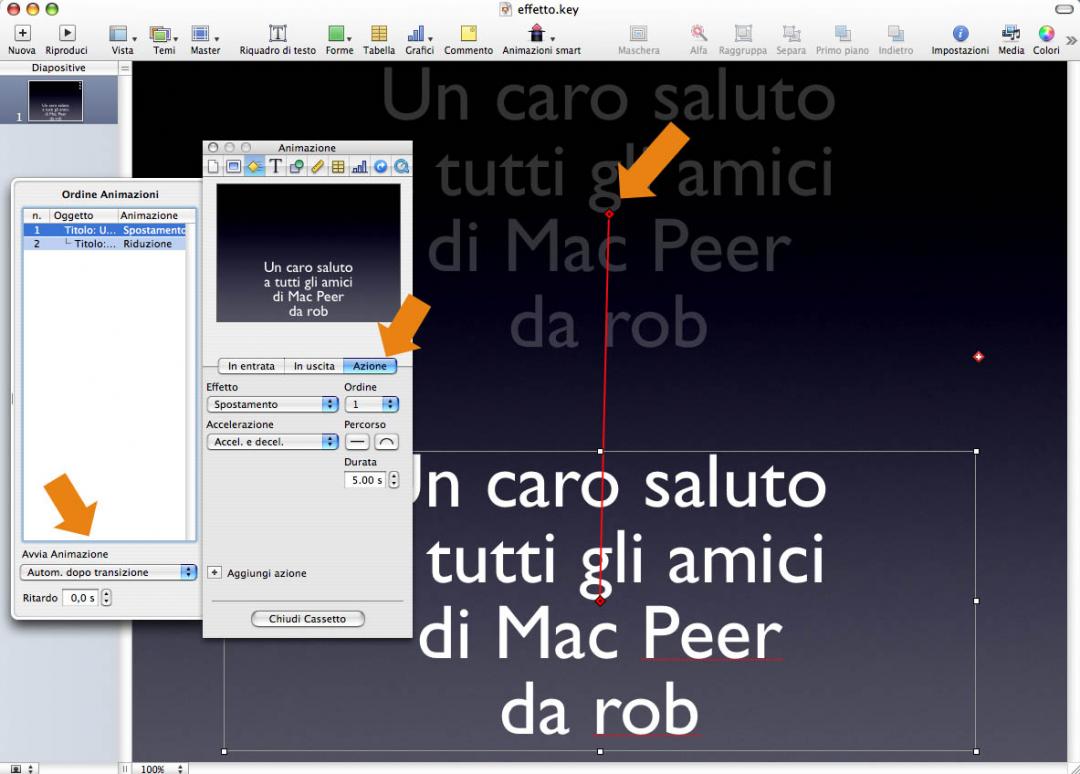Click the motion path bottom endpoint marker
Screen dimensions: 1080x774
coord(600,601)
